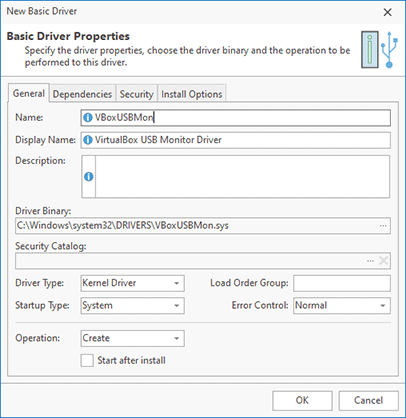Click the Load Order Group label
Screen dimensions: 406x418
tap(249, 283)
